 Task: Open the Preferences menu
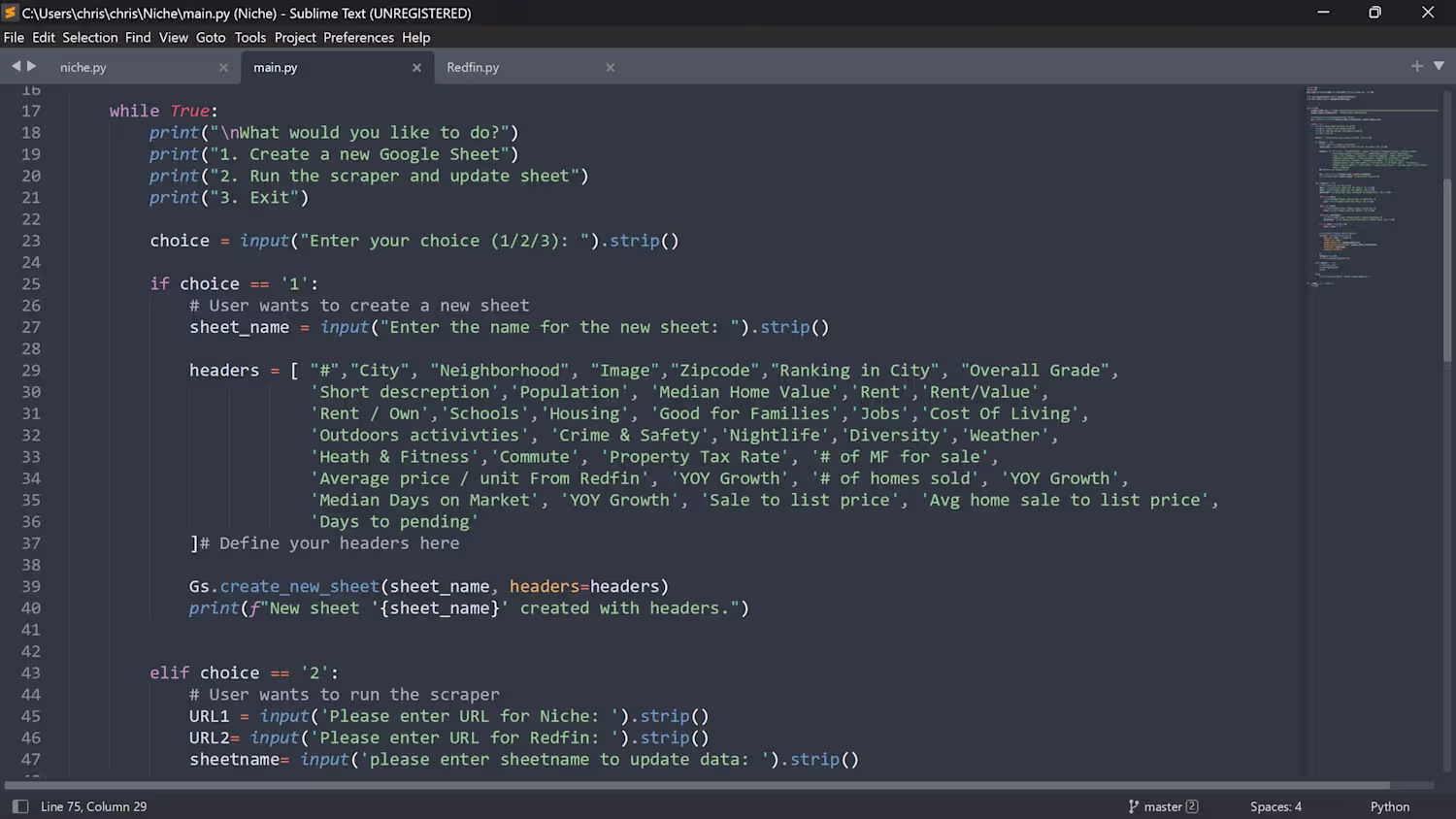358,37
